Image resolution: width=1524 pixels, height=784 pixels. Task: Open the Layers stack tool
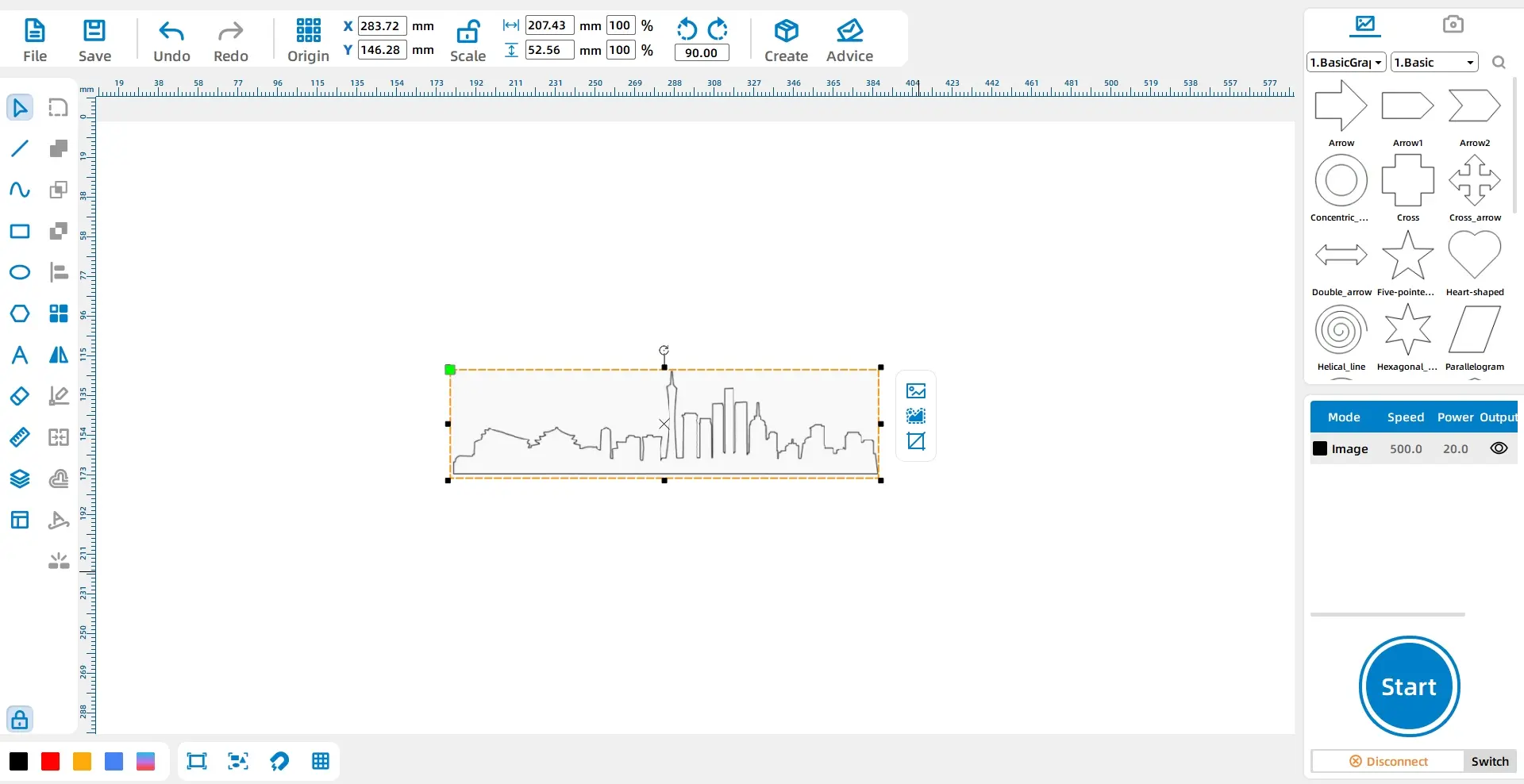(20, 478)
